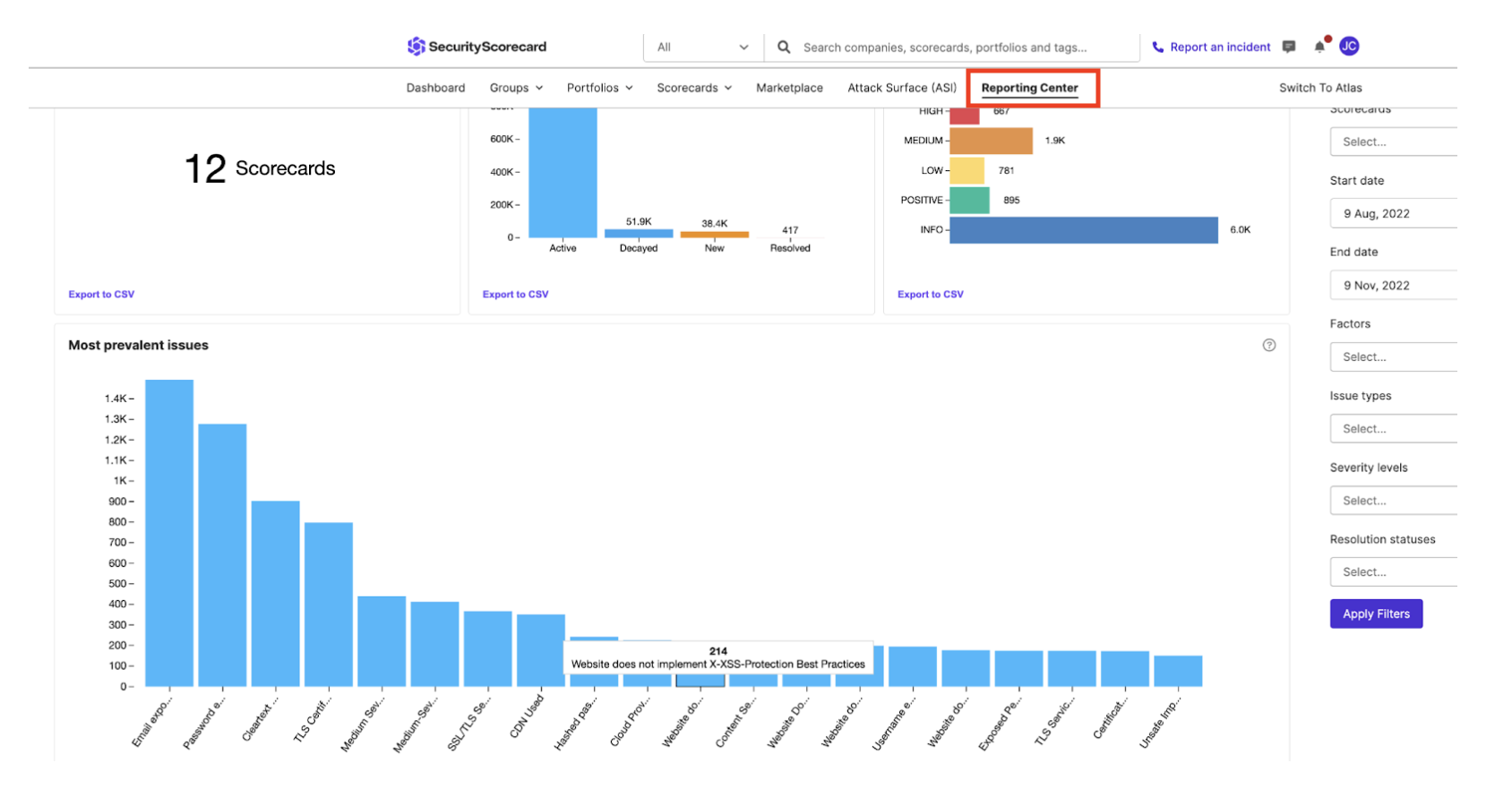This screenshot has width=1512, height=806.
Task: Open notifications via the bell icon
Action: [x=1319, y=47]
